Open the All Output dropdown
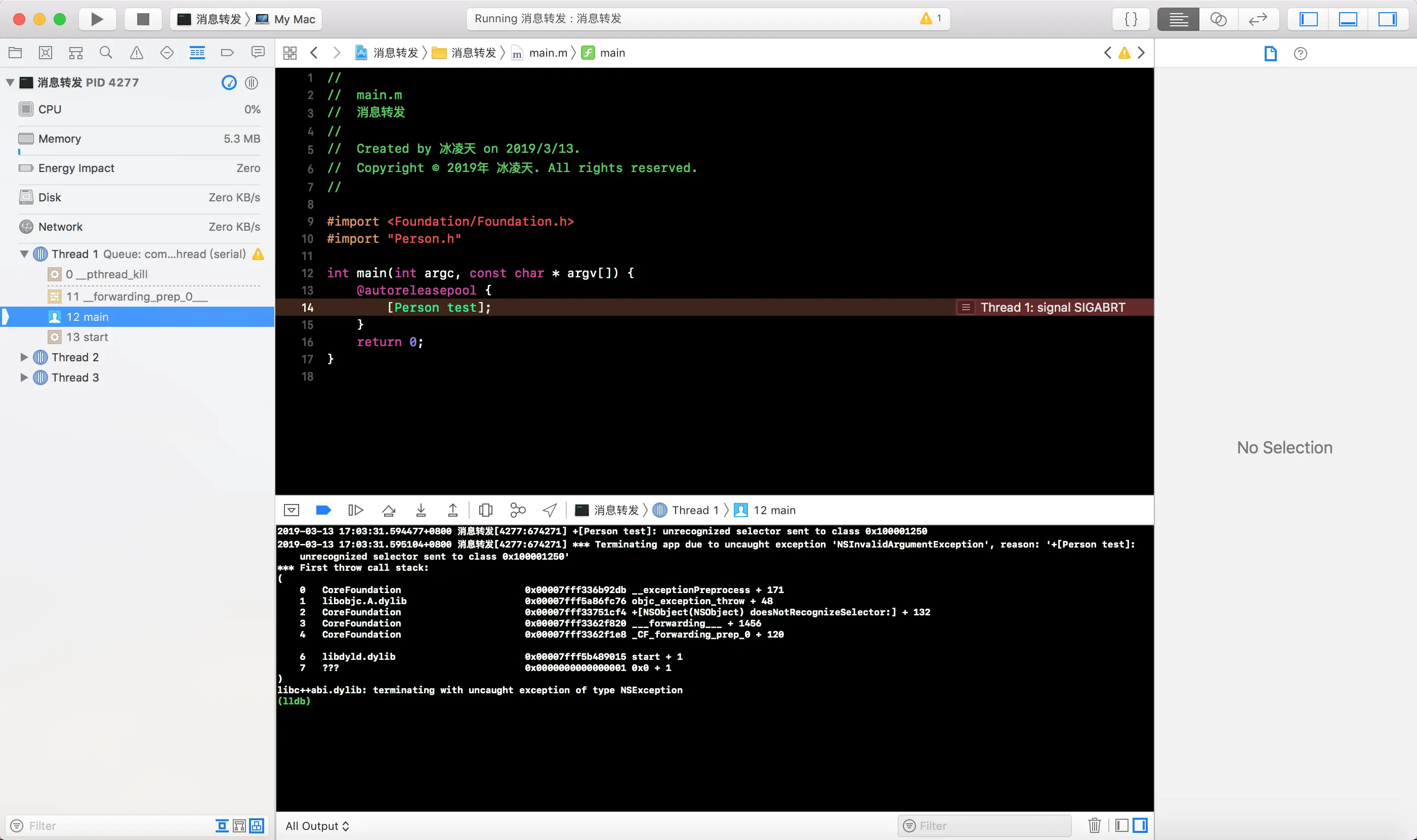 317,825
